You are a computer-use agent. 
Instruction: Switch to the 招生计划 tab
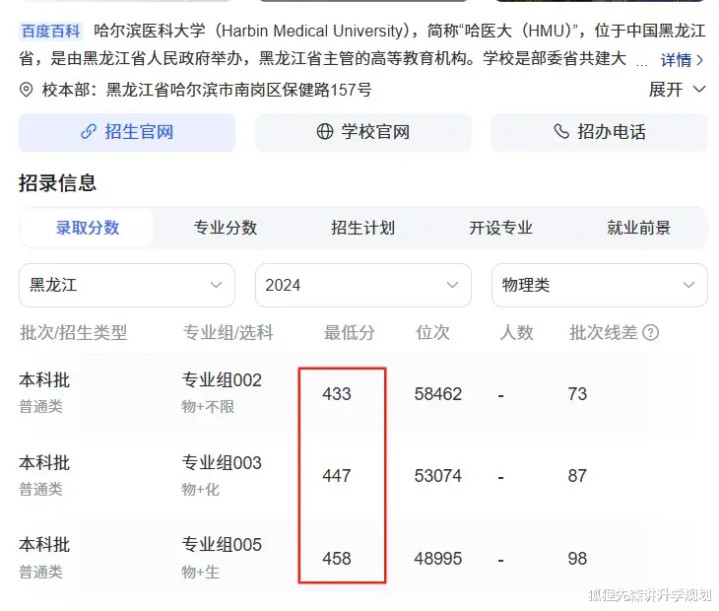coord(363,228)
